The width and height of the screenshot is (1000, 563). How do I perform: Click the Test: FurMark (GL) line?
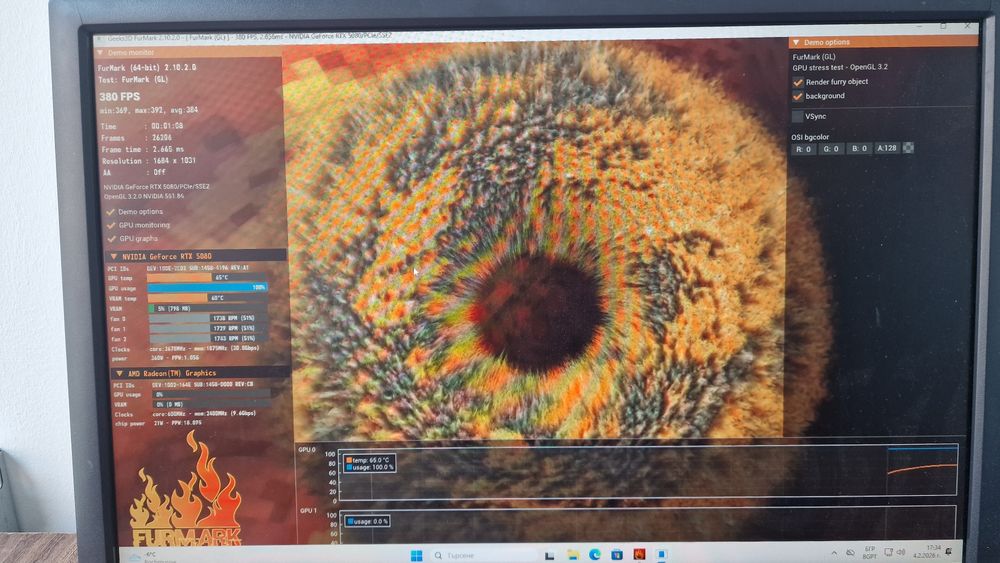pyautogui.click(x=133, y=80)
